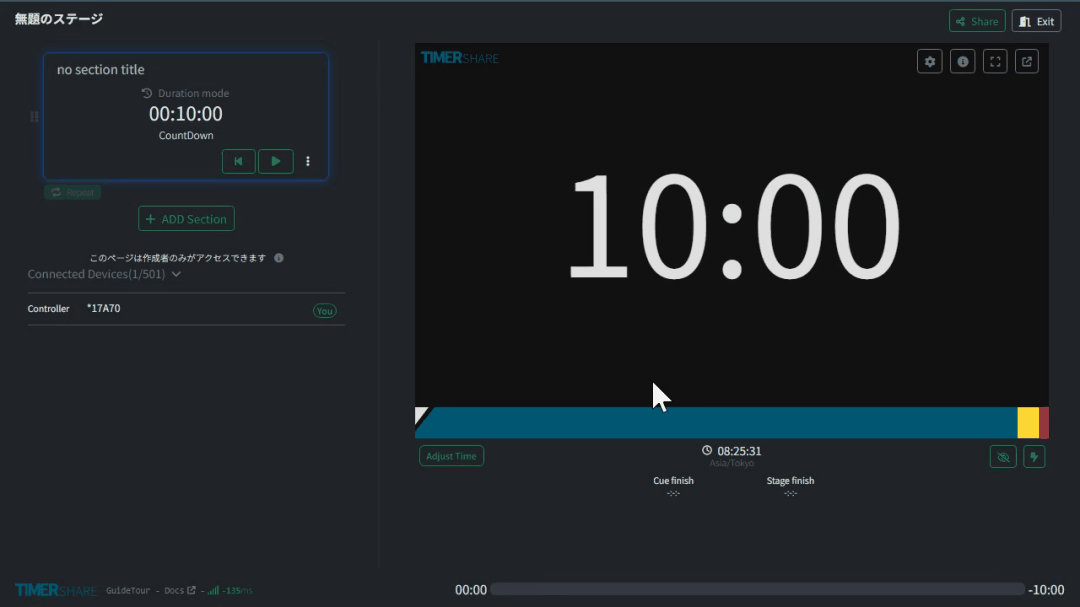The image size is (1080, 607).
Task: Exit the stage with the Exit button
Action: pos(1036,21)
